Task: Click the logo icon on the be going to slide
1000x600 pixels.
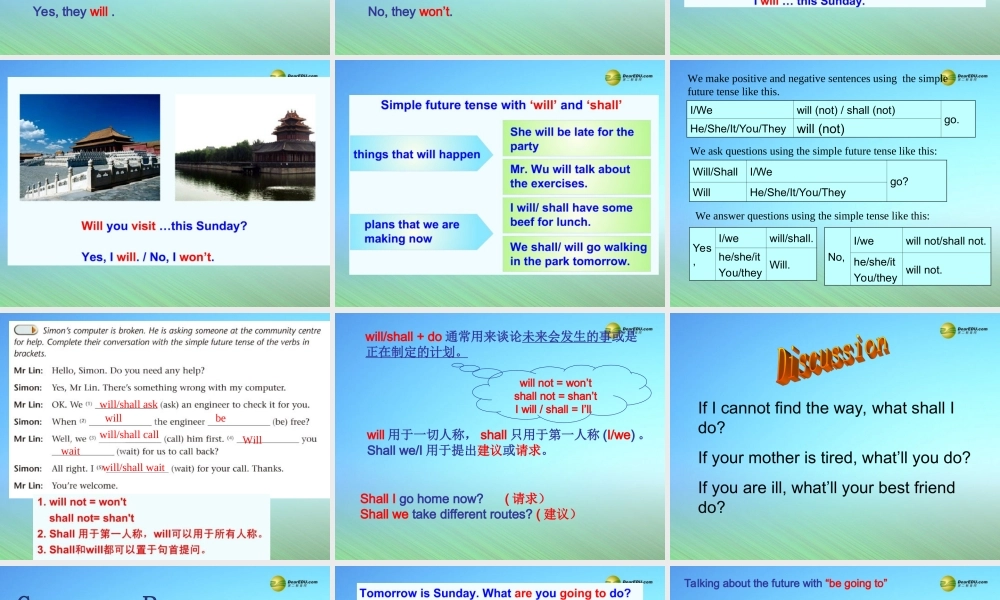Action: coord(948,583)
